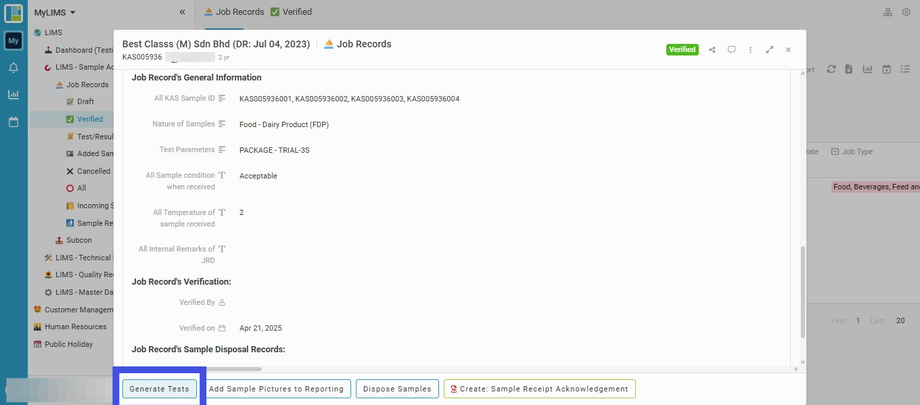Open the MyLIMS workspace dropdown

click(55, 12)
